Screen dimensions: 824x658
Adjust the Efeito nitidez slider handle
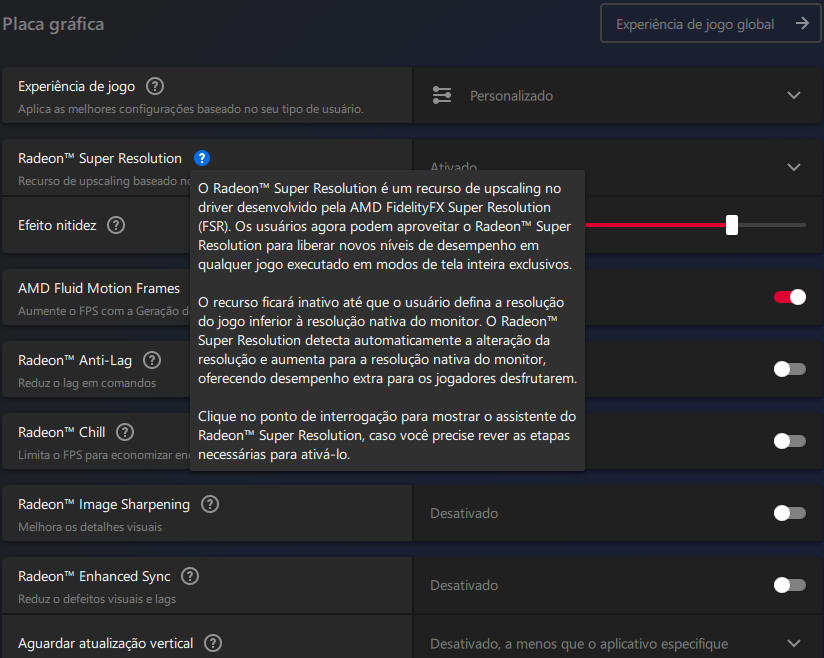732,225
